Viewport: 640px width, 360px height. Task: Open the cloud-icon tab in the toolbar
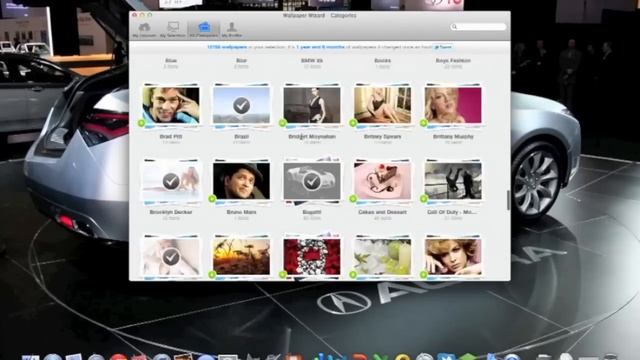coord(144,30)
